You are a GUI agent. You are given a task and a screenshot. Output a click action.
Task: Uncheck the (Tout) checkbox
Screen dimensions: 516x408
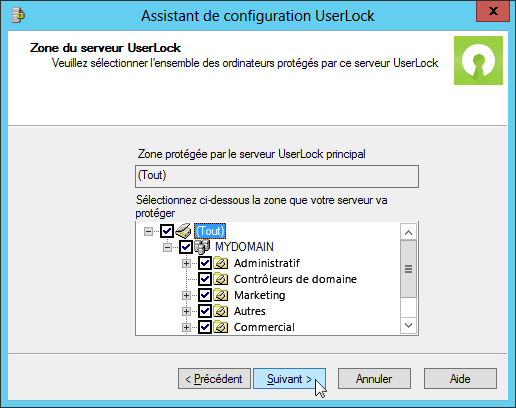click(167, 231)
